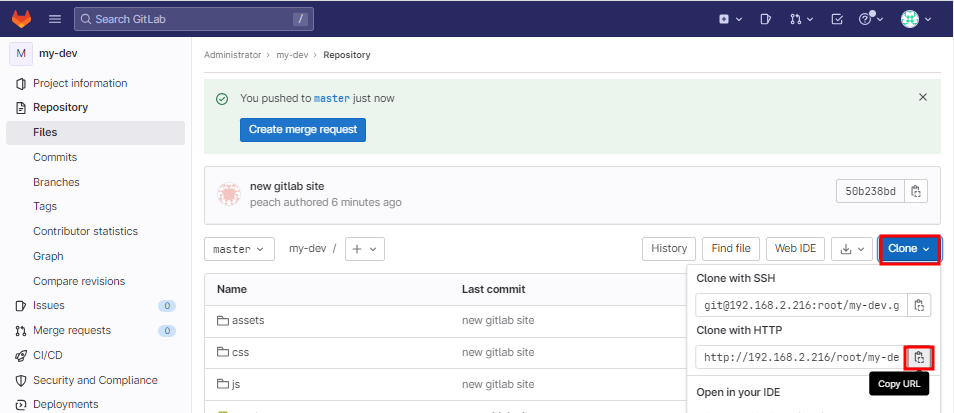Click css row commit message
This screenshot has width=954, height=413.
tap(498, 352)
